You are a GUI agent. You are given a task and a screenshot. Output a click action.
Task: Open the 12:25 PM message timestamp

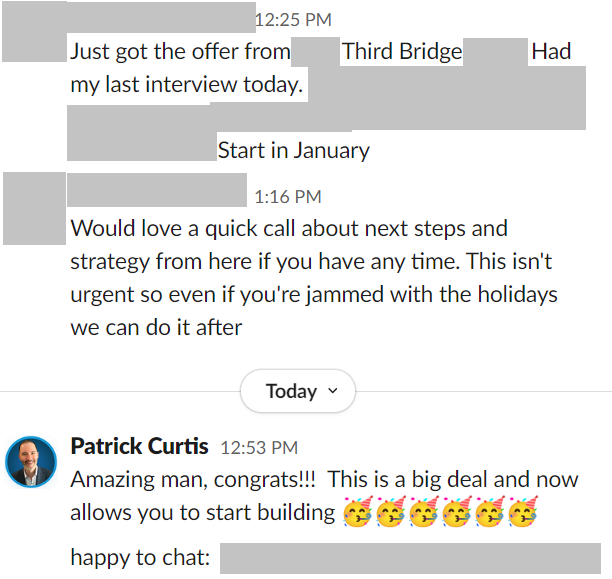(x=293, y=19)
